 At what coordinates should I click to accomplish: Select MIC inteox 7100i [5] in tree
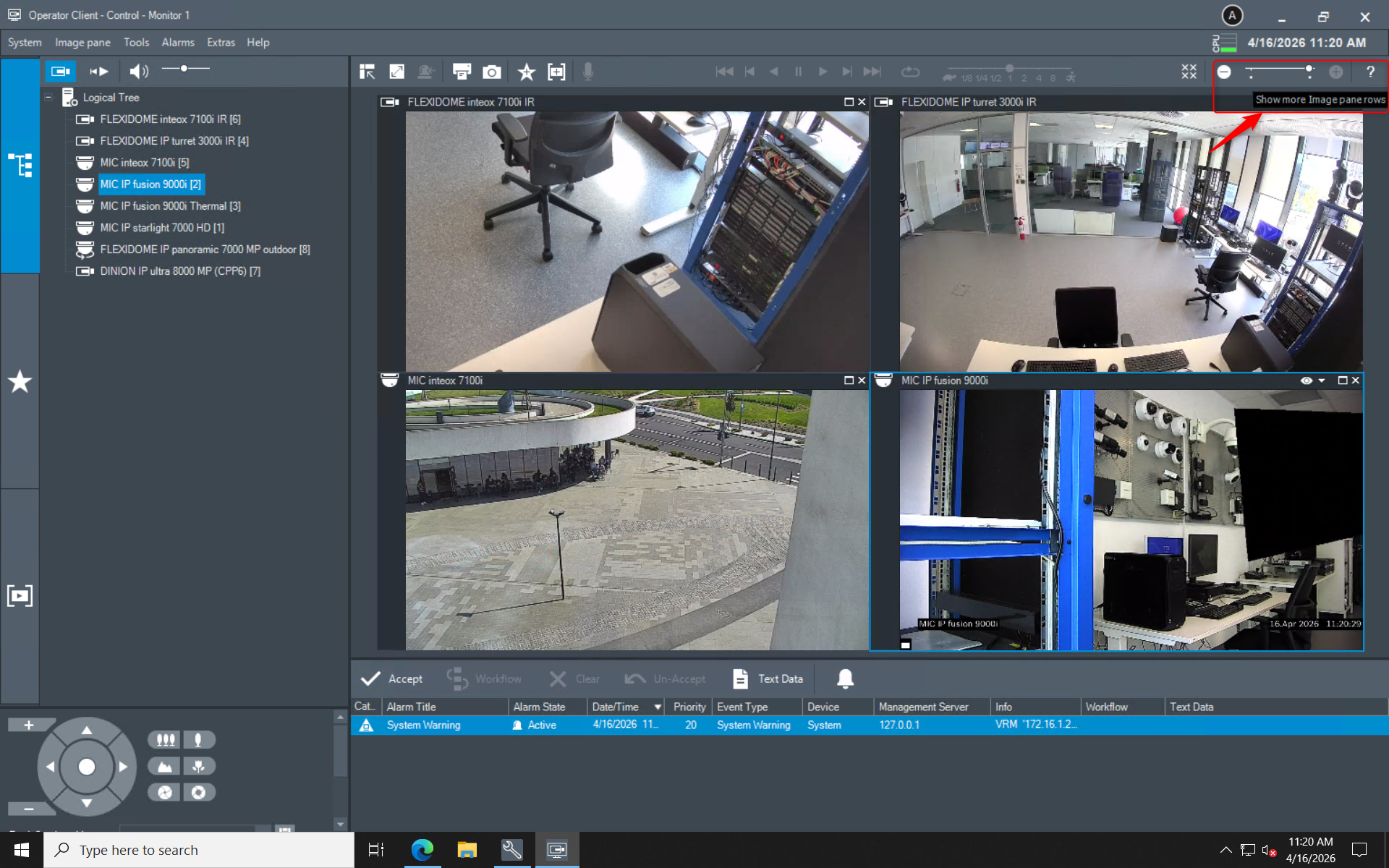pos(145,163)
